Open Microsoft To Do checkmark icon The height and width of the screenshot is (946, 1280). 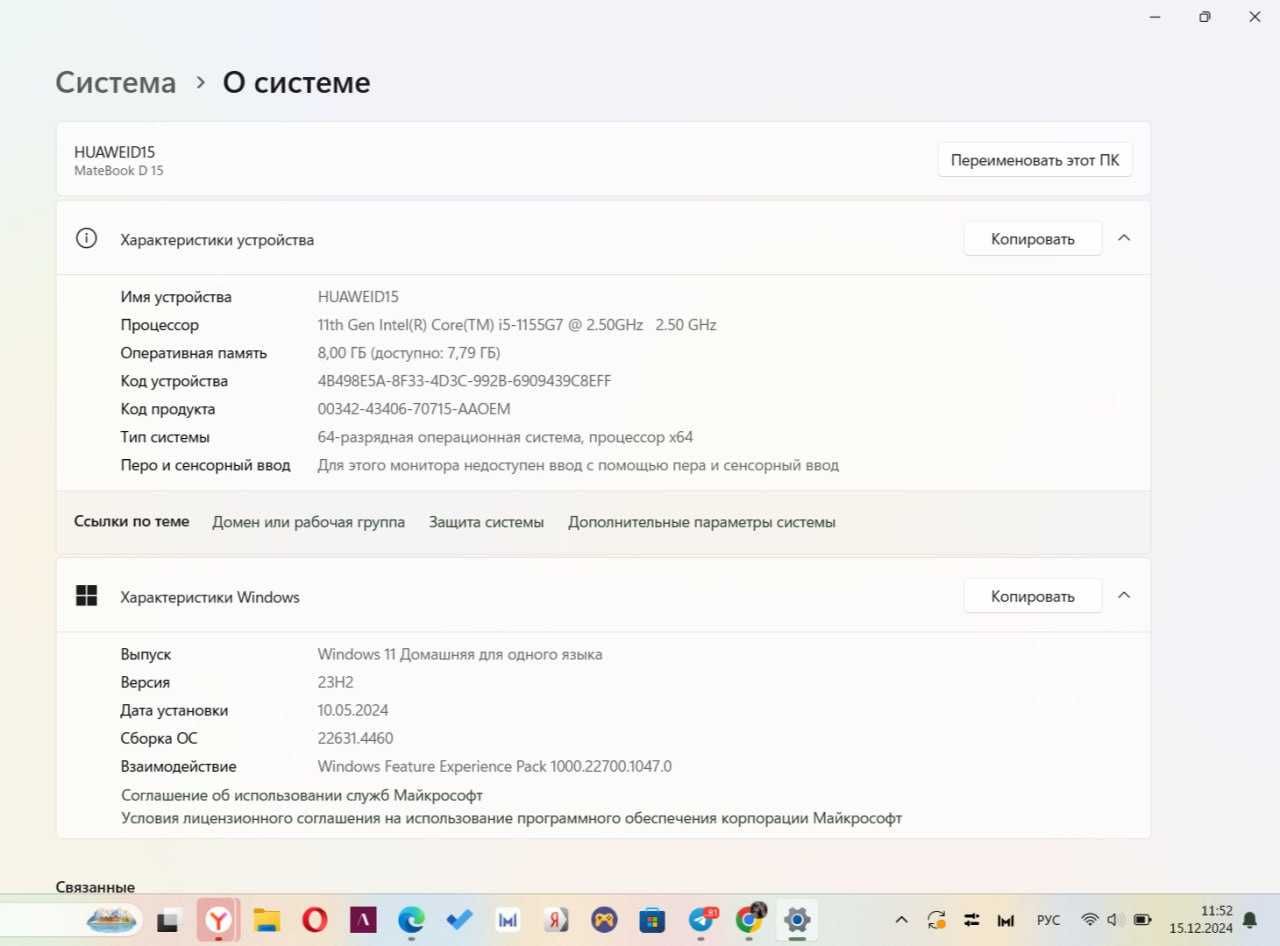pos(459,920)
